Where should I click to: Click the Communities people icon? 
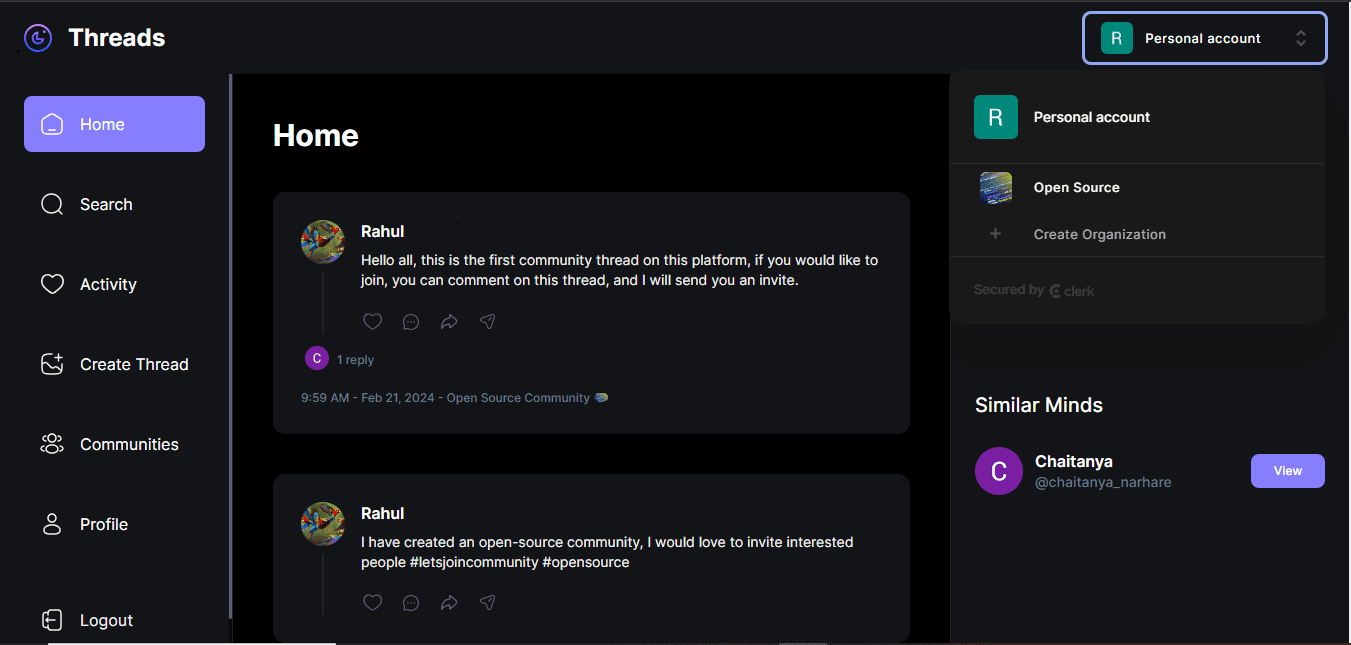pyautogui.click(x=52, y=444)
